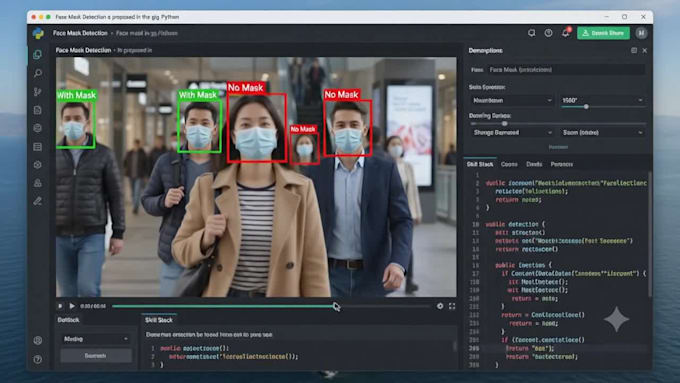Switch to the Coons tab
The image size is (680, 383).
(509, 164)
